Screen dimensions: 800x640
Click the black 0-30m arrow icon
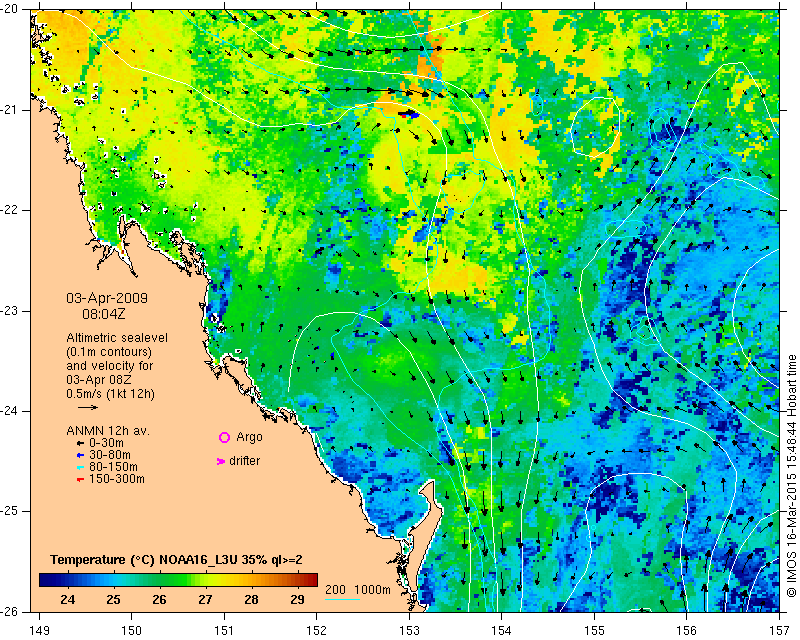(x=80, y=444)
